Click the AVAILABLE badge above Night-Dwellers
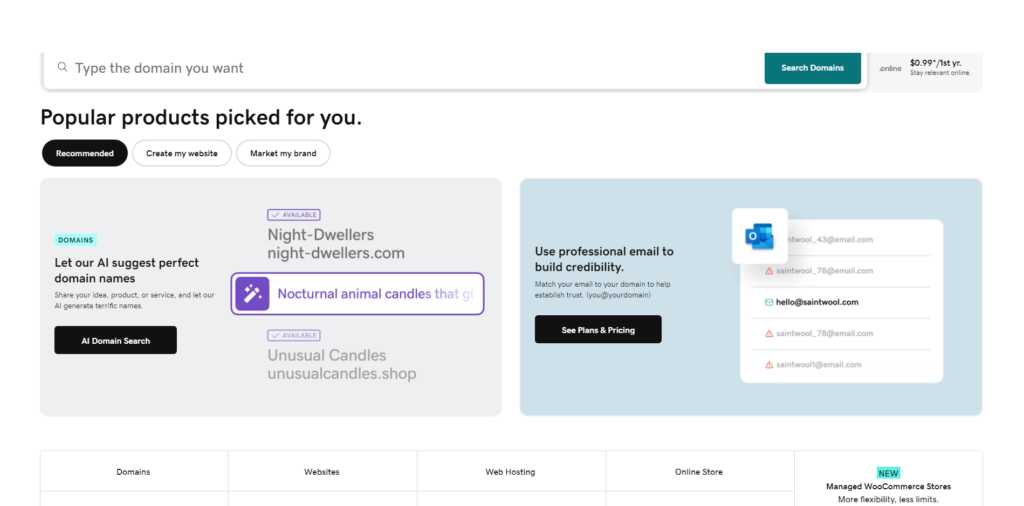The width and height of the screenshot is (1024, 506). tap(294, 215)
